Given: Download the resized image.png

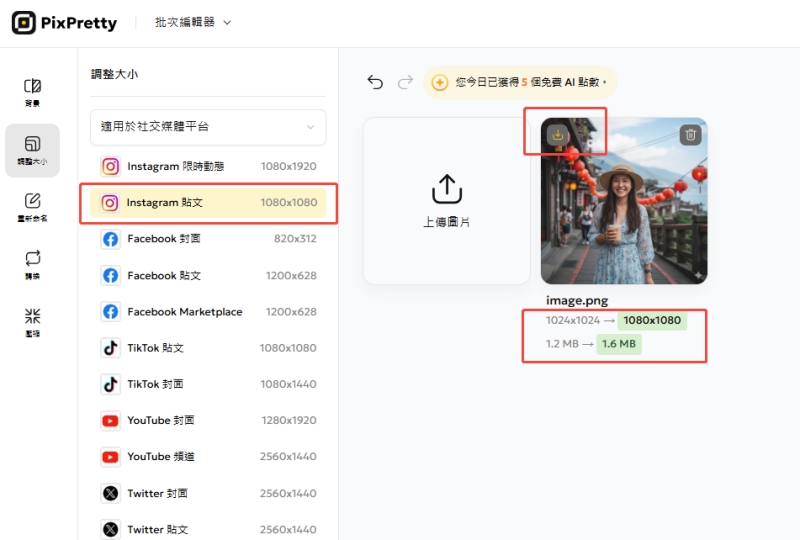Looking at the screenshot, I should (x=559, y=135).
